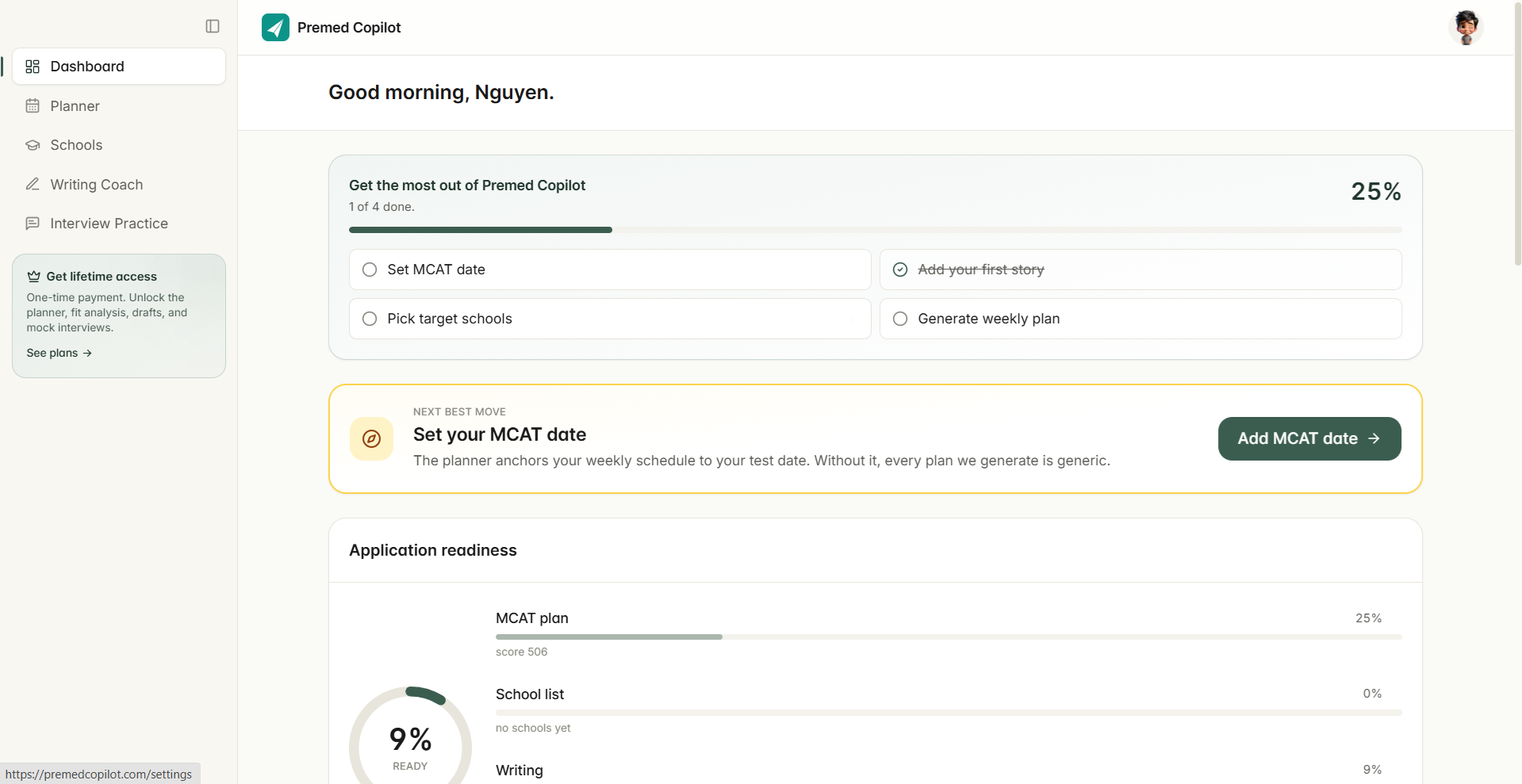This screenshot has height=784, width=1522.
Task: Click the Premed Copilot brand title
Action: pos(349,28)
